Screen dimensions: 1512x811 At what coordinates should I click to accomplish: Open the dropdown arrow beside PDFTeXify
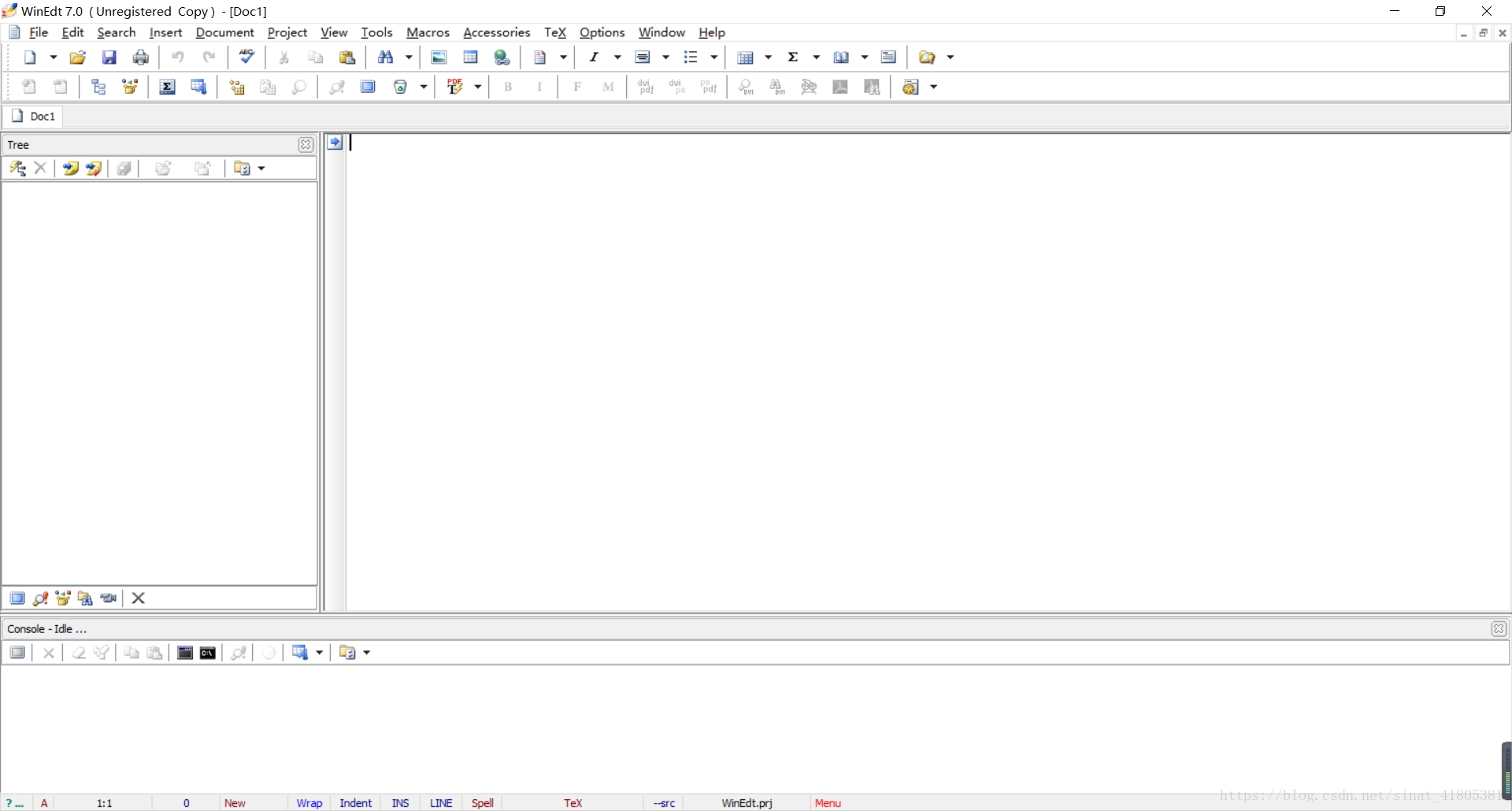click(478, 87)
